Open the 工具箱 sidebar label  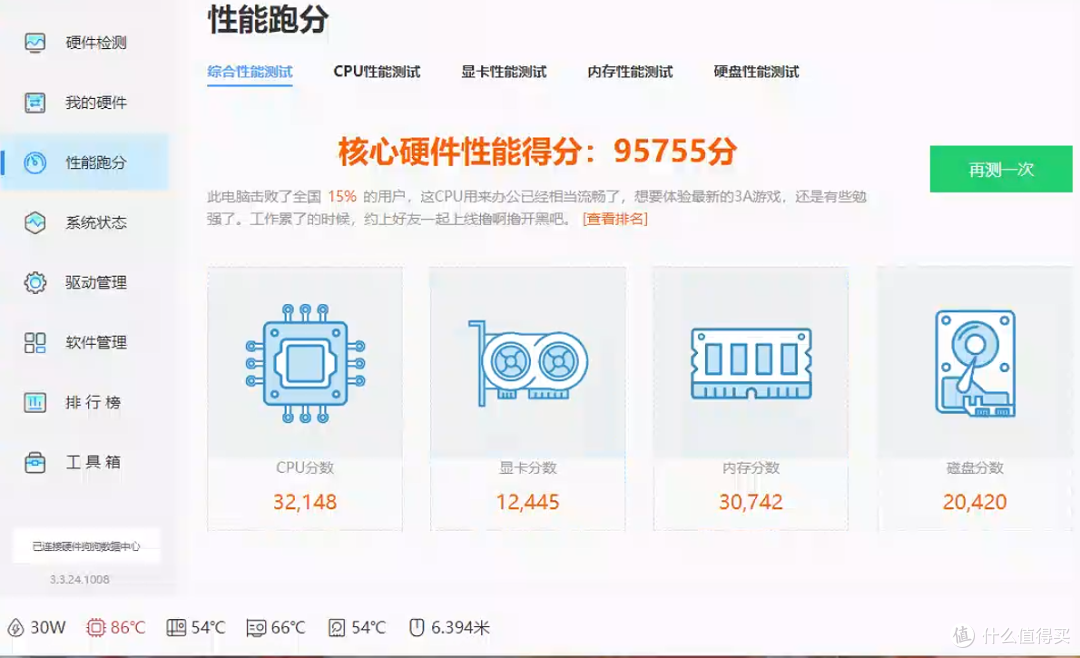(x=93, y=462)
